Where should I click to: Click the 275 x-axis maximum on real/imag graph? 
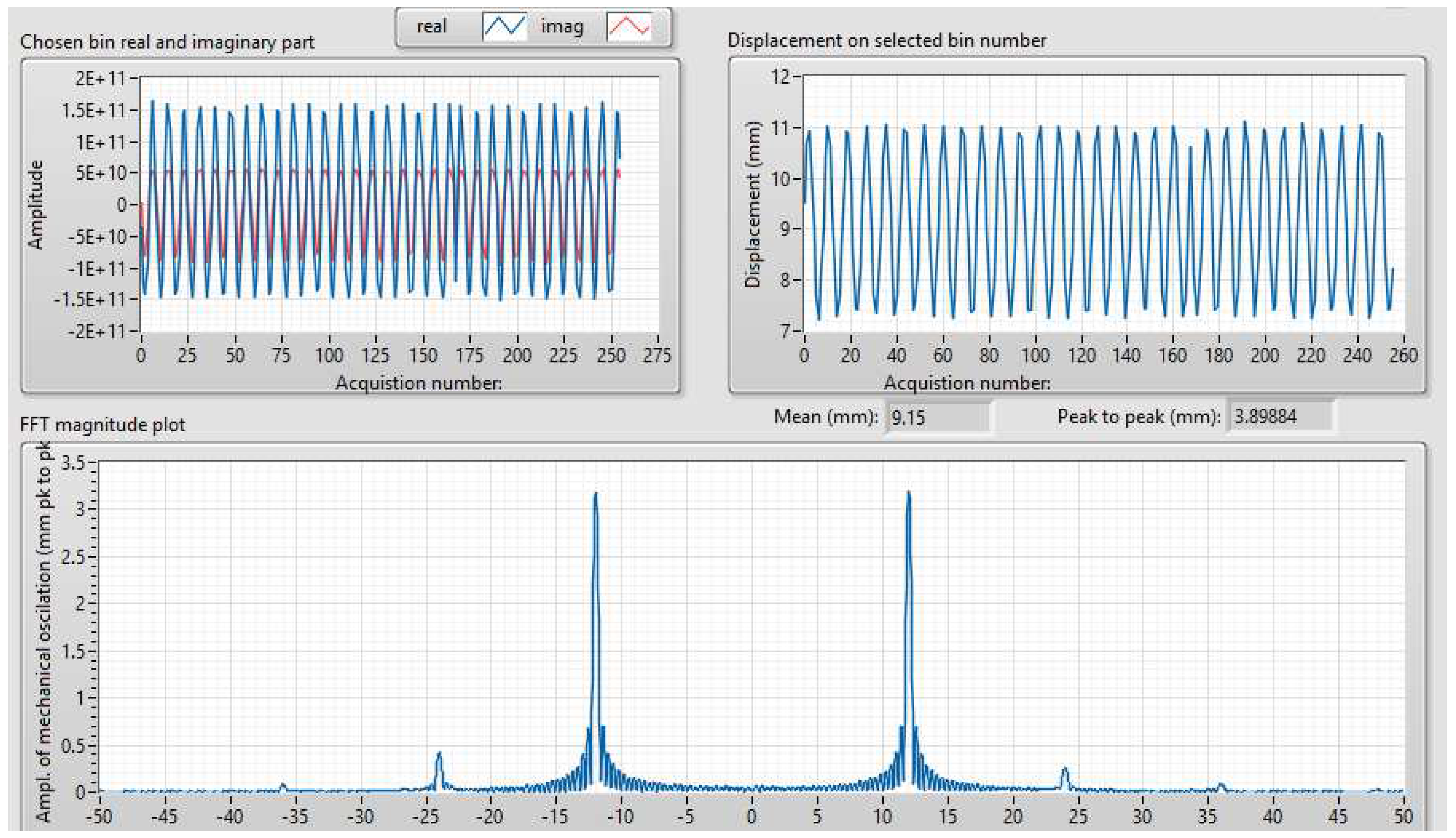[657, 355]
